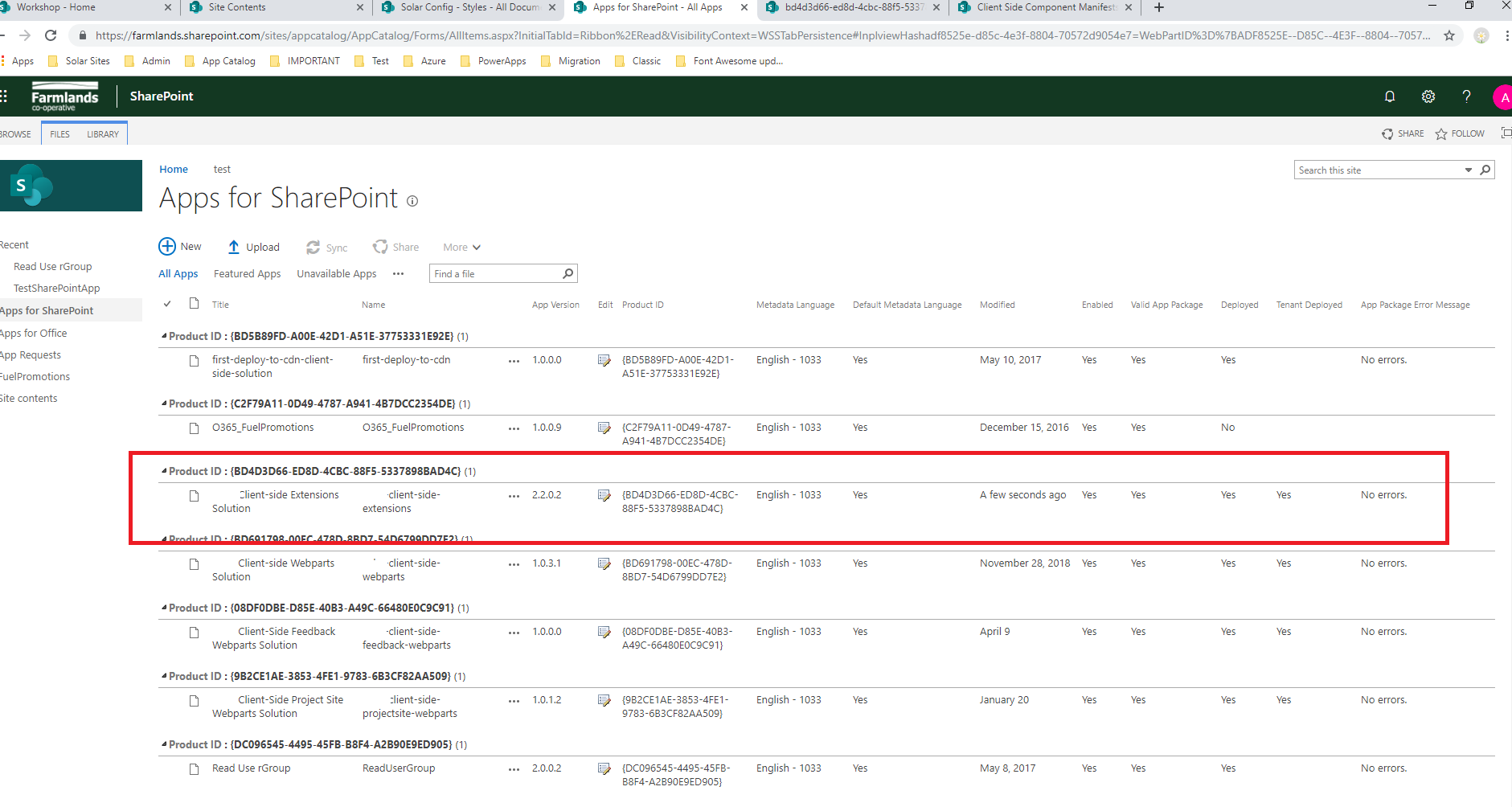Open the app launcher waffle icon

[4, 96]
